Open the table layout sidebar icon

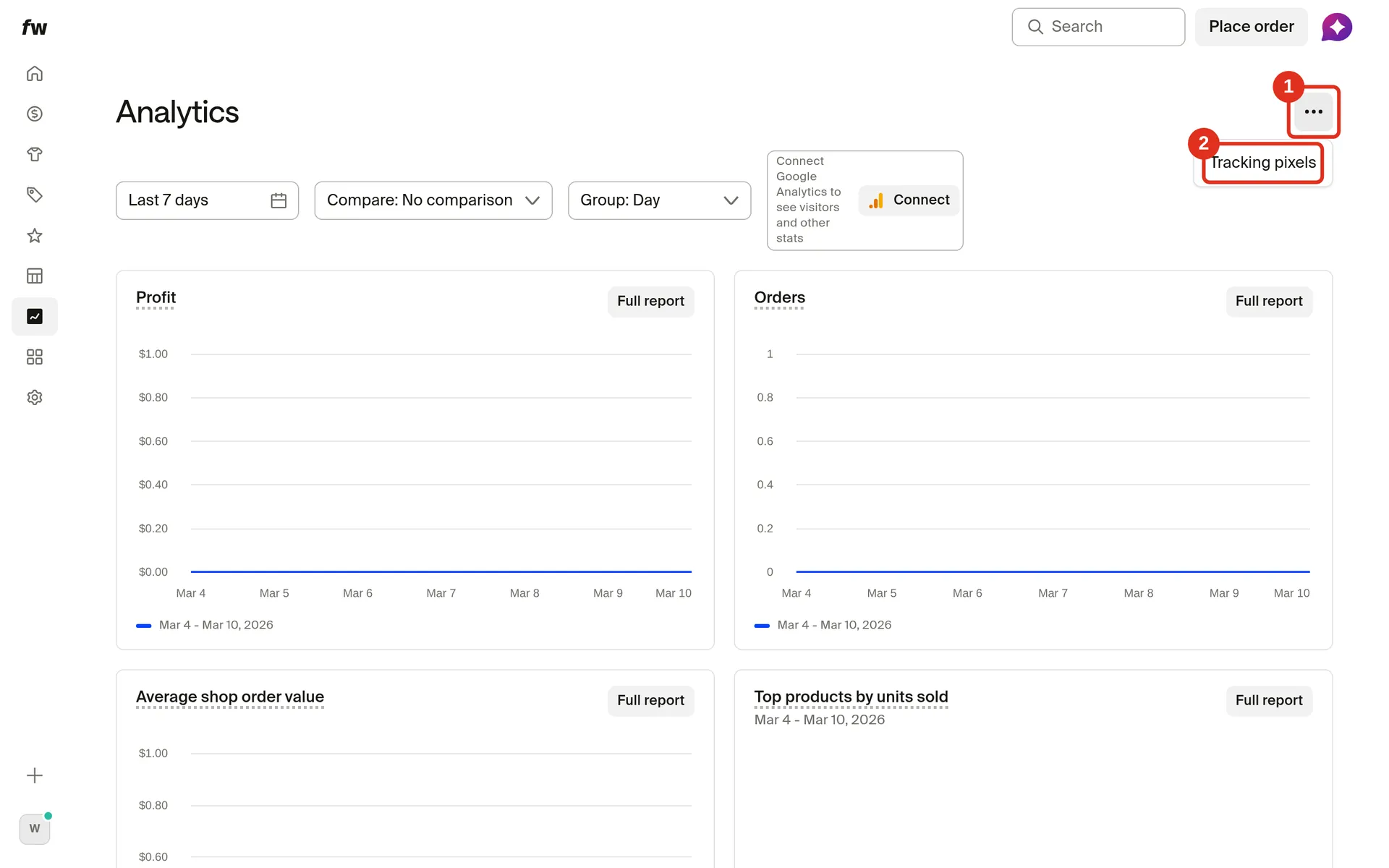pyautogui.click(x=35, y=276)
